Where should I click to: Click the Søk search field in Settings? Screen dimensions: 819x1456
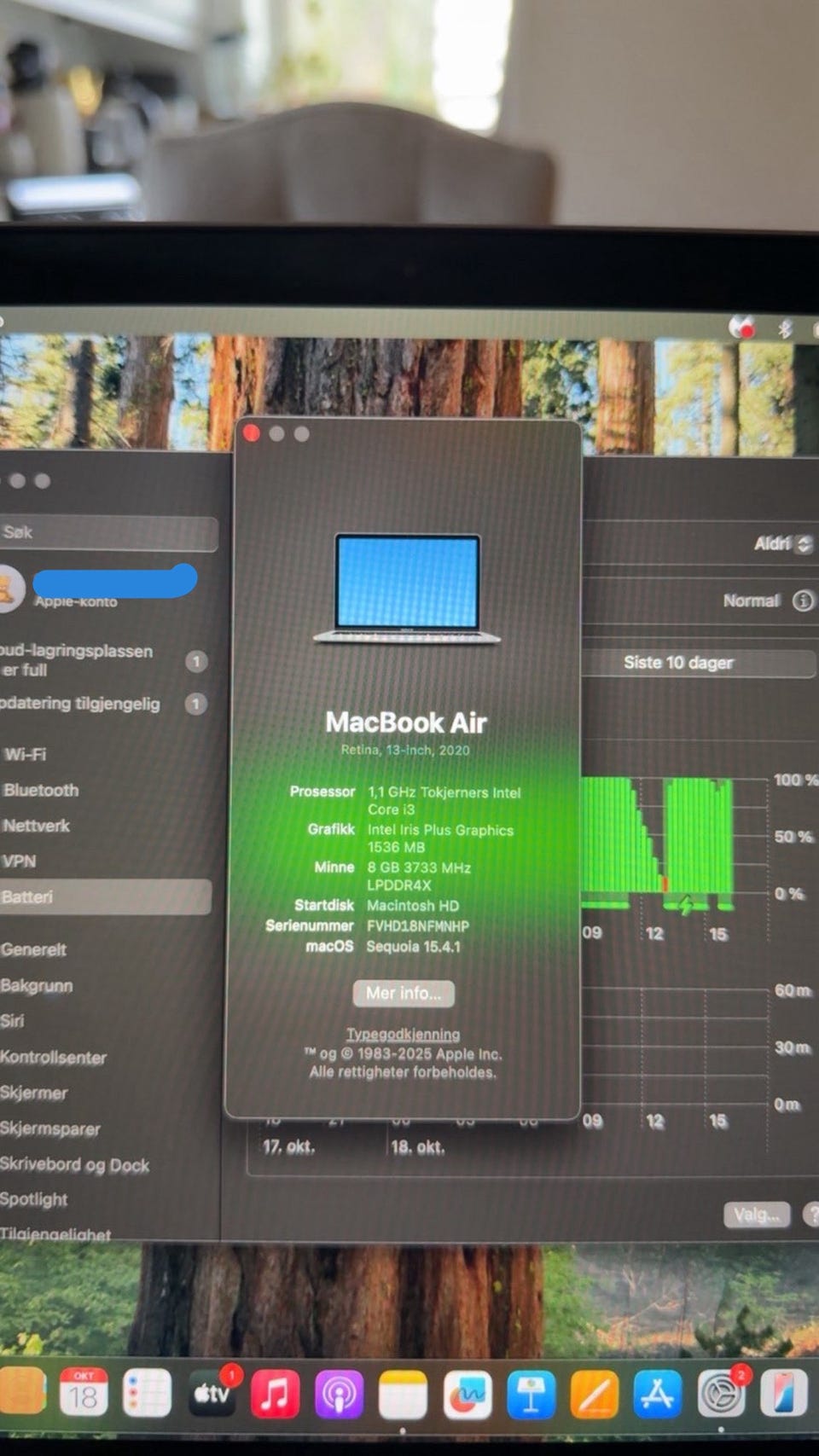pyautogui.click(x=107, y=532)
